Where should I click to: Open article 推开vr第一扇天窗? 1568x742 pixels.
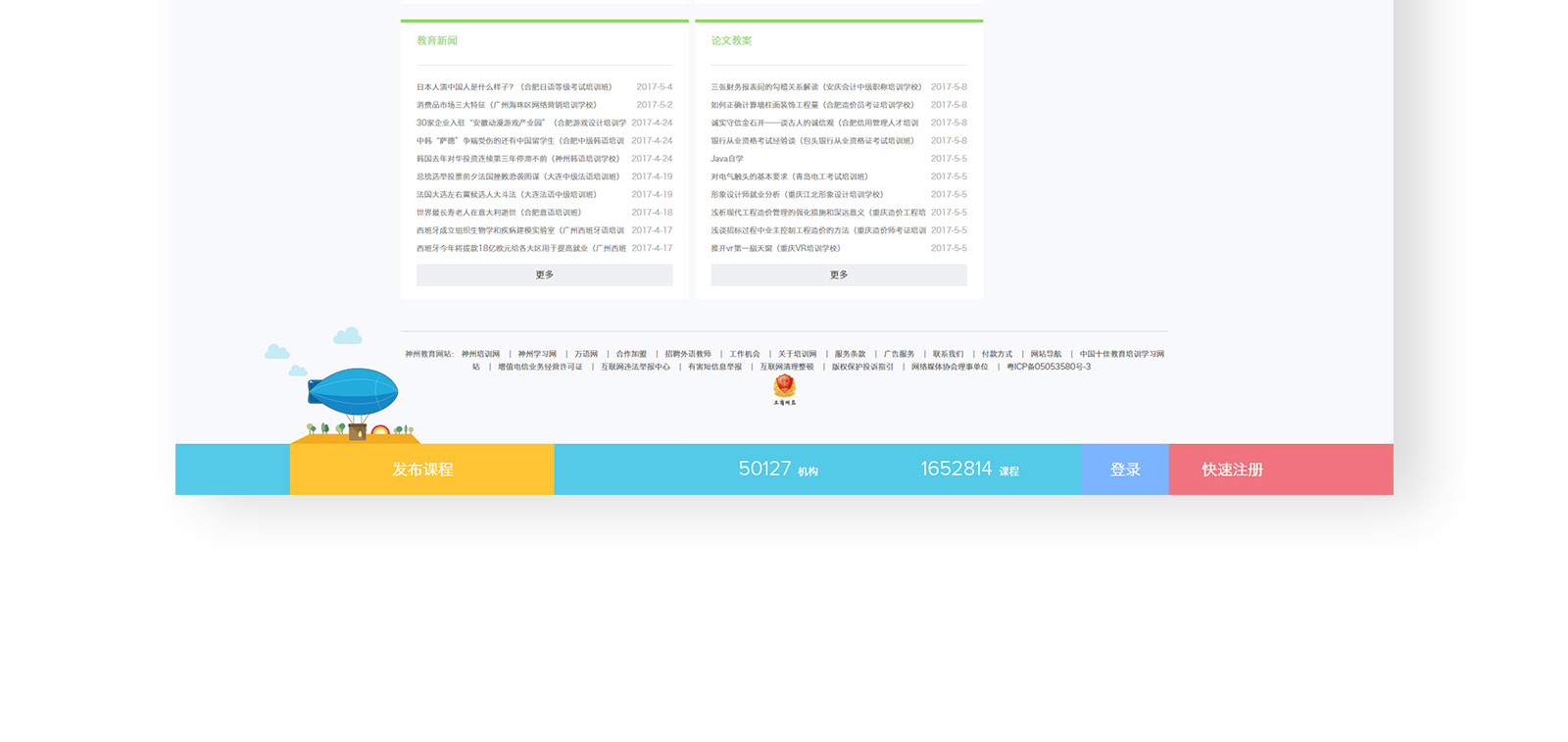tap(775, 249)
